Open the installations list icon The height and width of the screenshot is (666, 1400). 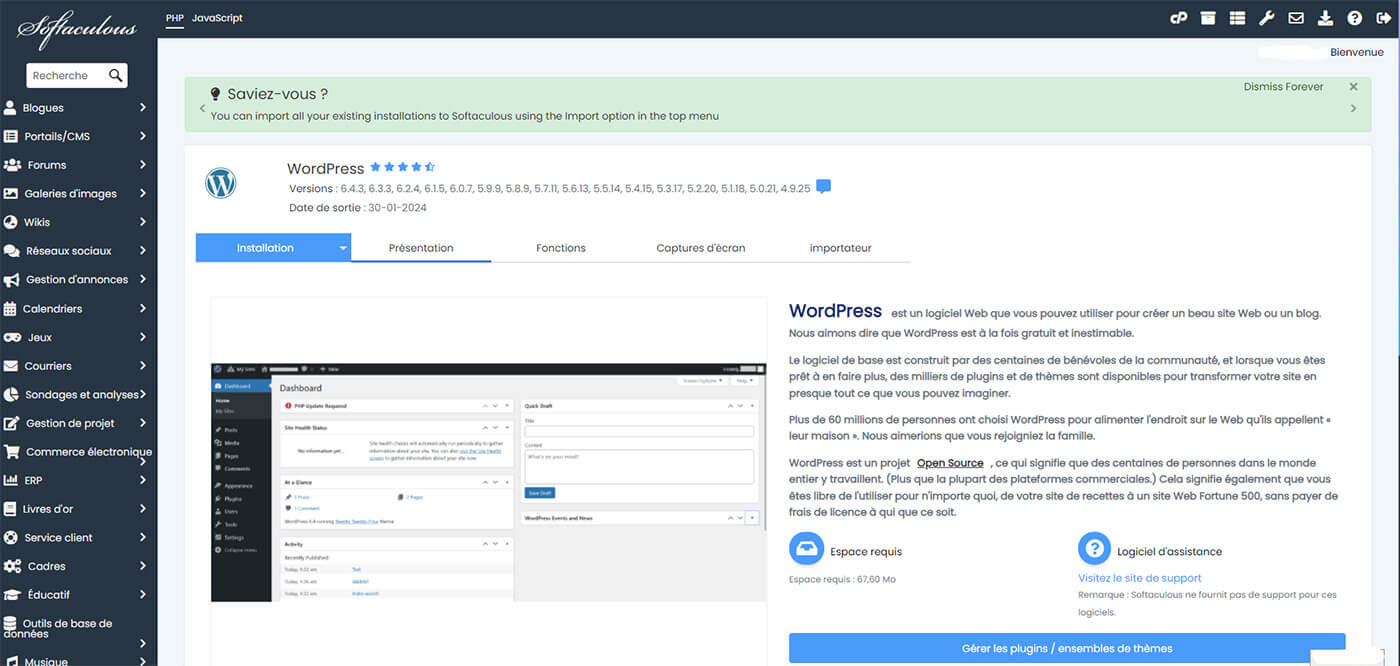[x=1236, y=18]
